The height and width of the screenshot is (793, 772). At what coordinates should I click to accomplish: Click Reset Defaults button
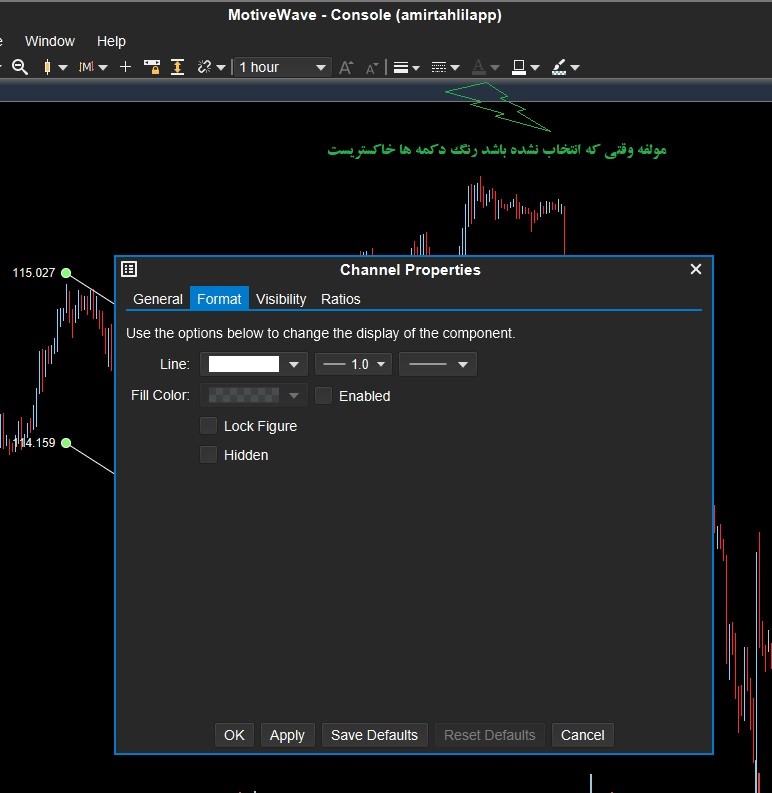tap(490, 735)
